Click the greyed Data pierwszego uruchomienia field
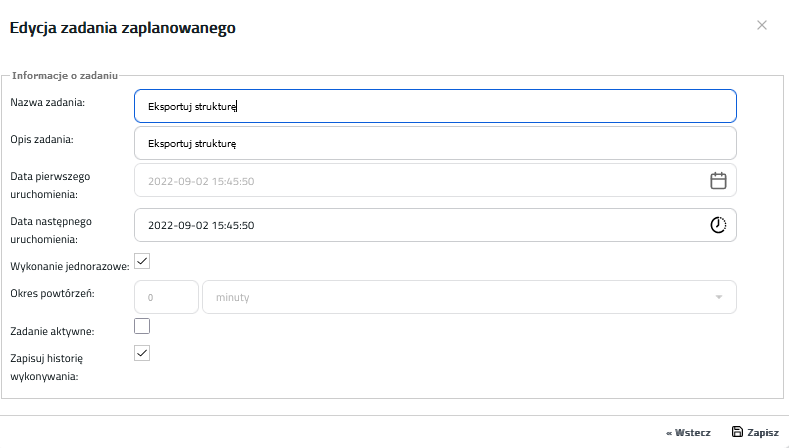This screenshot has height=448, width=789. pyautogui.click(x=435, y=181)
